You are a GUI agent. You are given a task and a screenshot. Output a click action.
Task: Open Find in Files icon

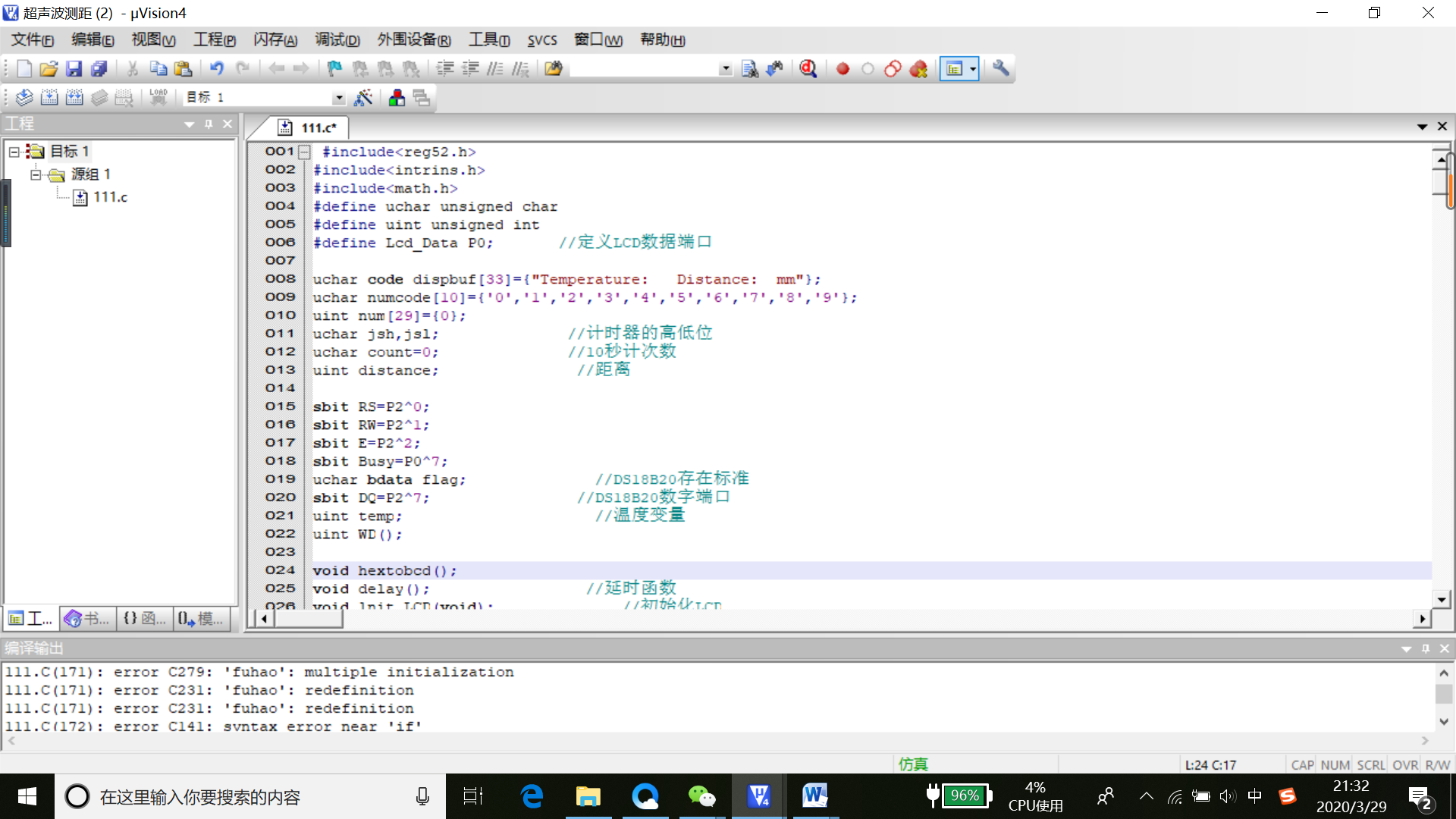pyautogui.click(x=554, y=69)
